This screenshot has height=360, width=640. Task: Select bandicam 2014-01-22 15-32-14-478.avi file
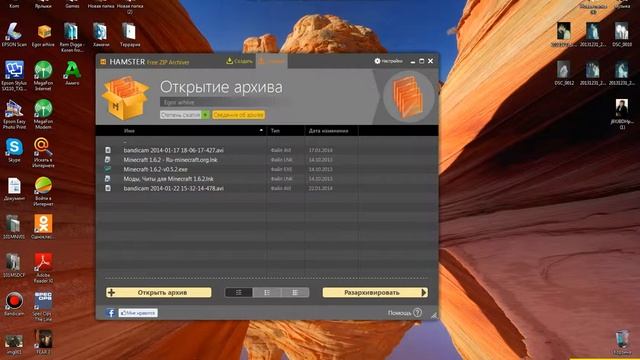coord(173,188)
